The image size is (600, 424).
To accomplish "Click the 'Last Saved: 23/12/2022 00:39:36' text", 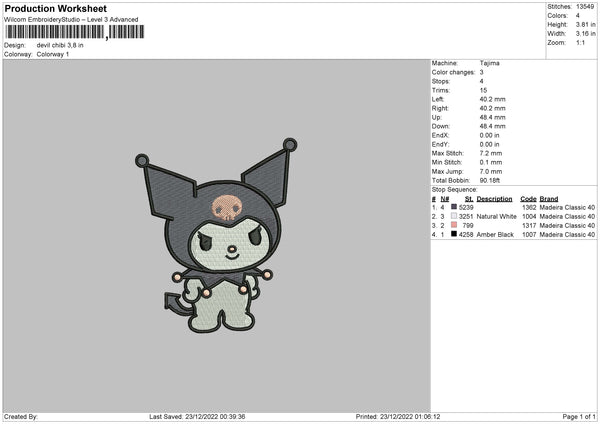I will pyautogui.click(x=197, y=416).
